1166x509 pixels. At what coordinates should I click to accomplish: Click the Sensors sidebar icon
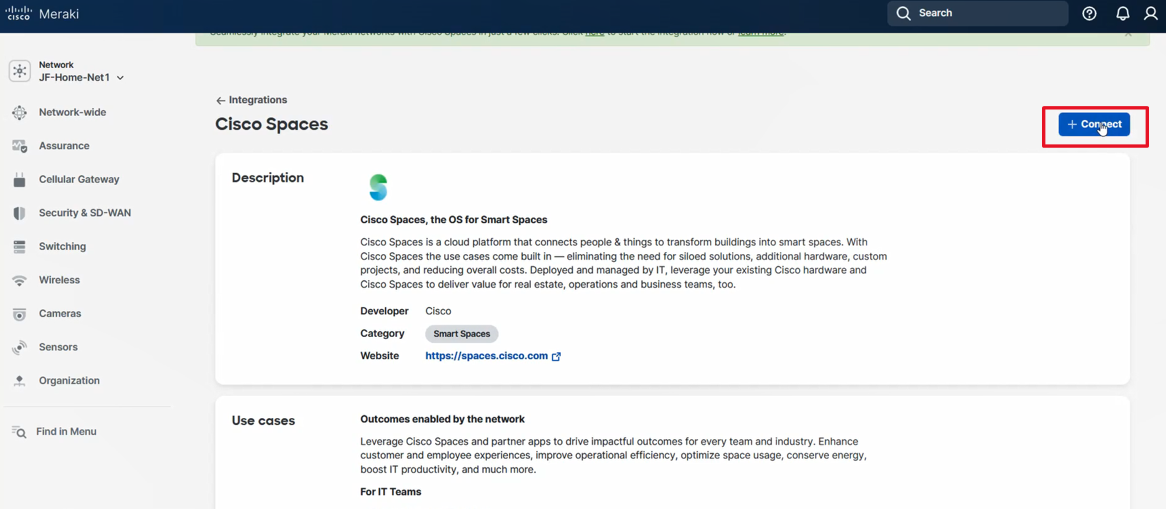click(19, 347)
